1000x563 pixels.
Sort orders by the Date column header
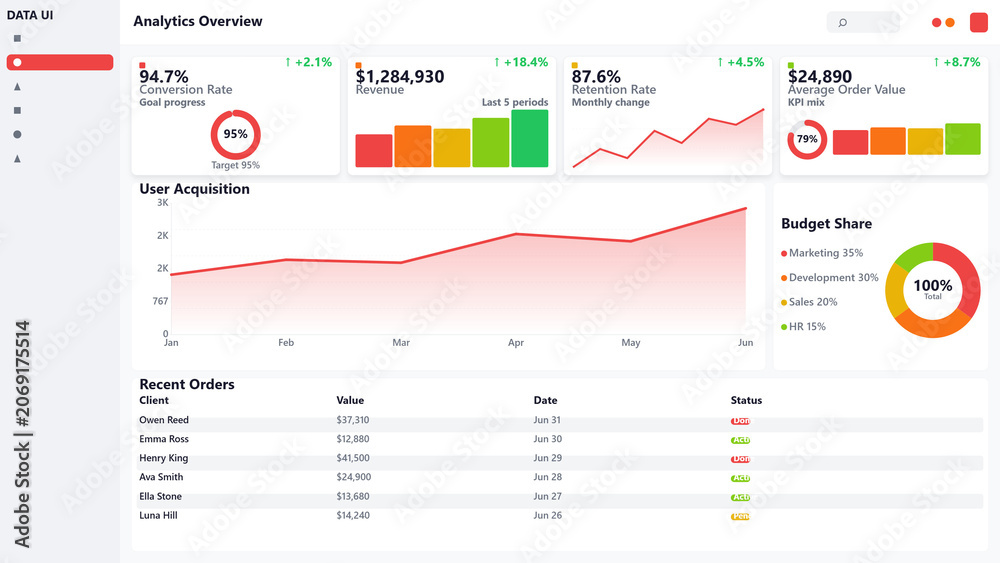[545, 400]
